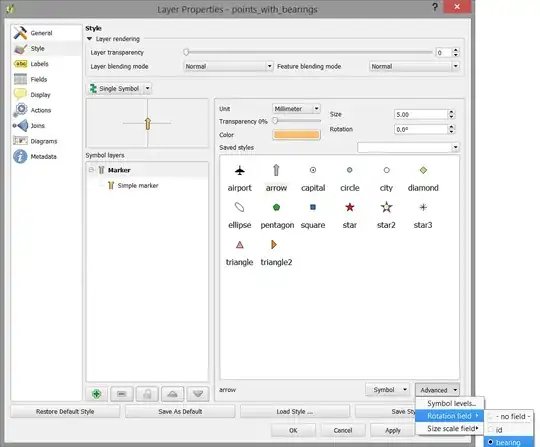This screenshot has height=447, width=540.
Task: Click Restore Default Style button
Action: point(65,412)
